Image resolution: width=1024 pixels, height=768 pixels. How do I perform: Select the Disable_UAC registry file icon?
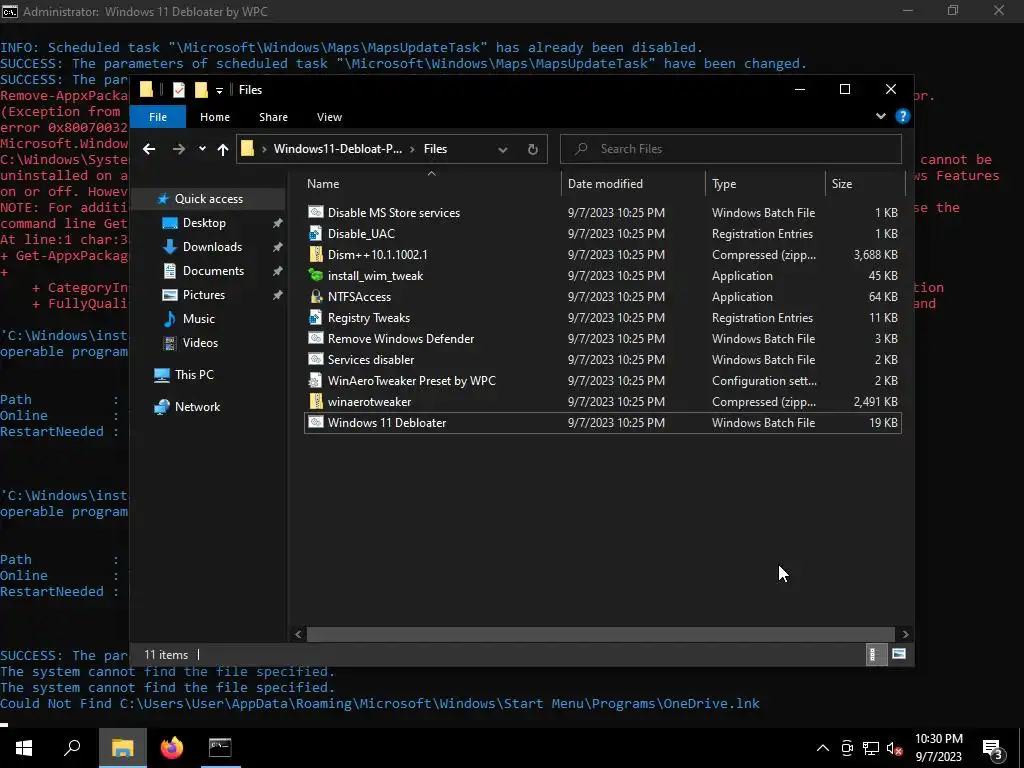(315, 233)
